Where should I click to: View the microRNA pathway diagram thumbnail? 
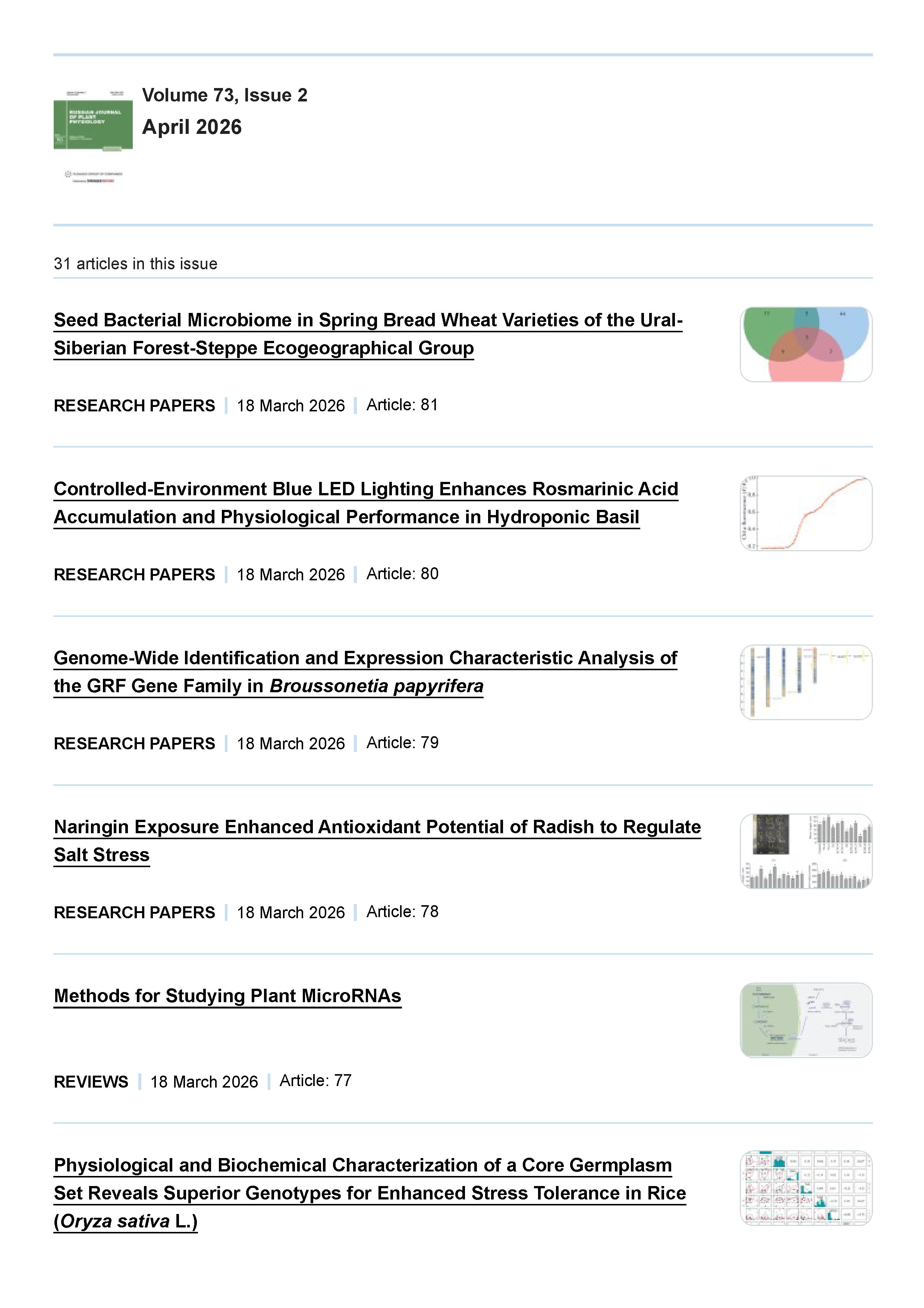tap(805, 1020)
